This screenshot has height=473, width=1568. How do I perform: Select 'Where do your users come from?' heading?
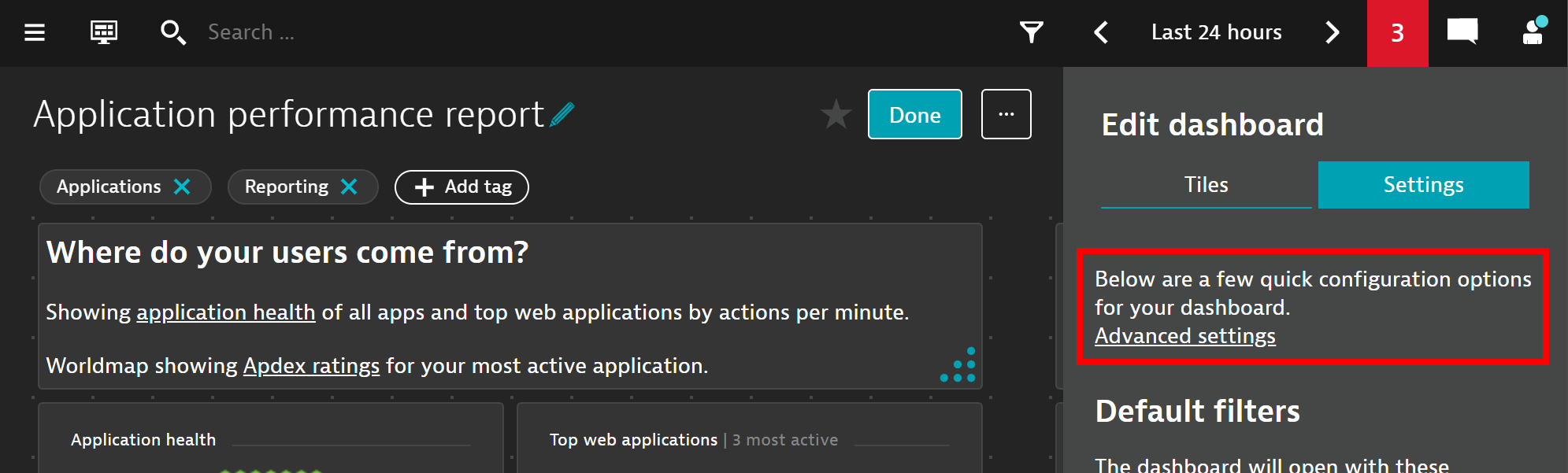(x=287, y=253)
